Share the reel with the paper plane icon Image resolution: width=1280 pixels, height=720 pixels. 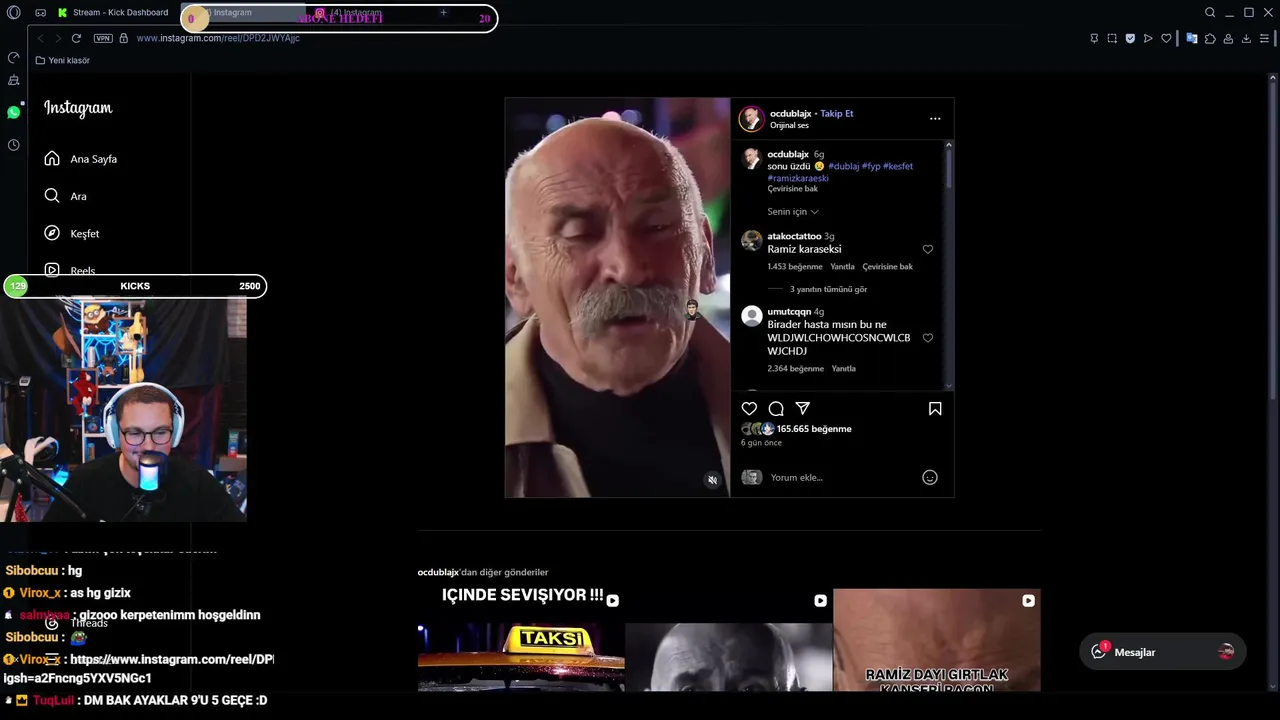pyautogui.click(x=802, y=408)
